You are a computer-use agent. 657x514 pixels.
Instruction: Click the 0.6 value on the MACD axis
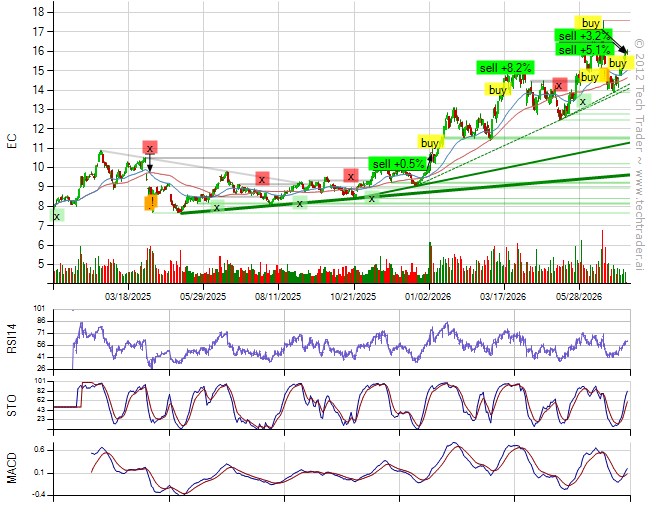[x=41, y=450]
